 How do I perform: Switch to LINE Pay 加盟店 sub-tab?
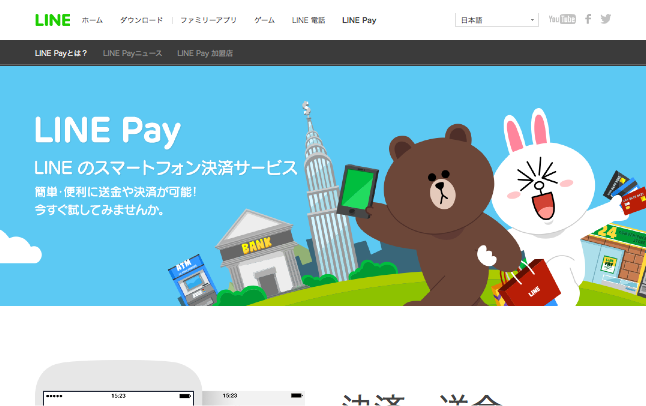tap(205, 53)
